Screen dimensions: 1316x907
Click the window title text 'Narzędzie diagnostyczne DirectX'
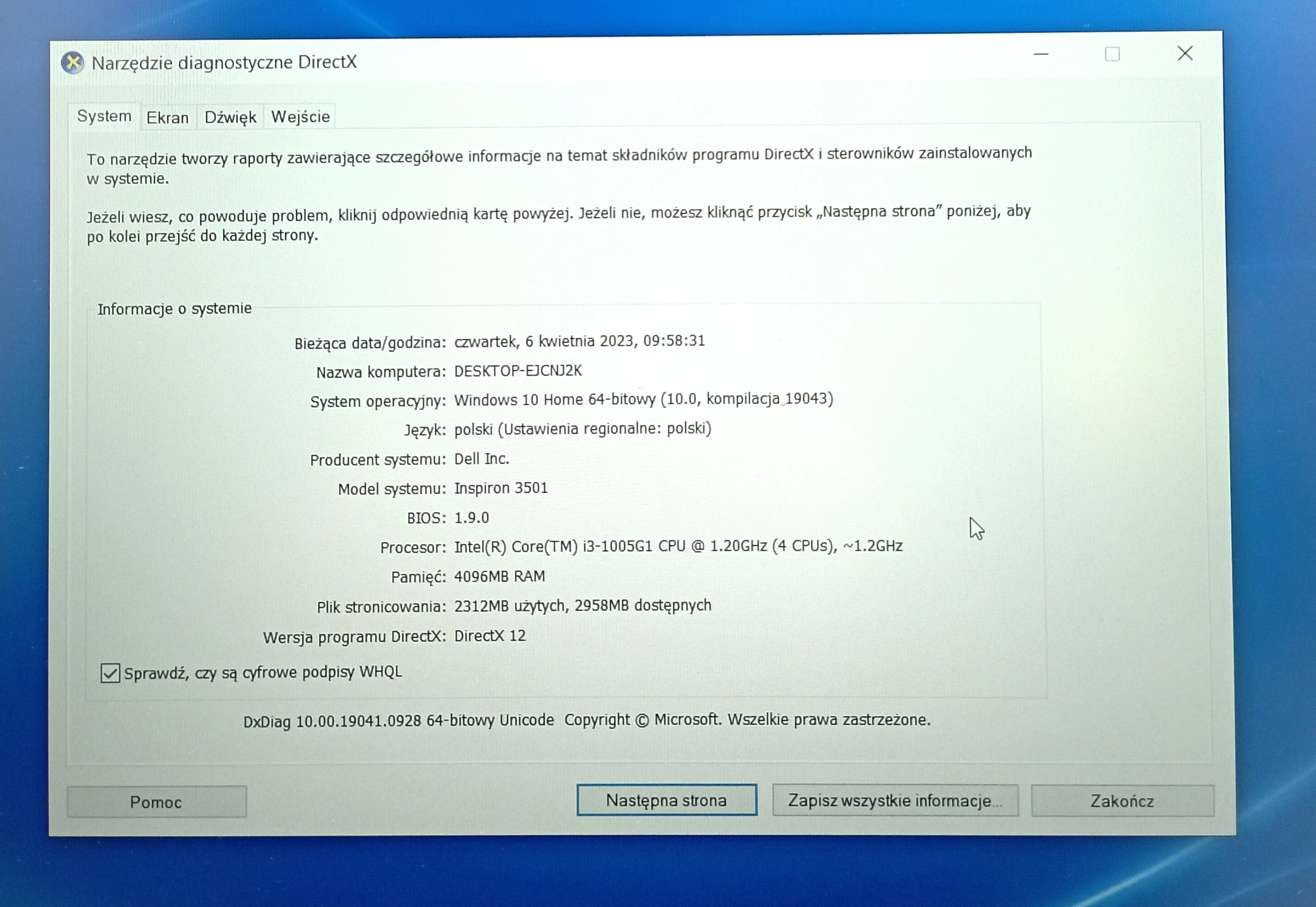[x=224, y=63]
